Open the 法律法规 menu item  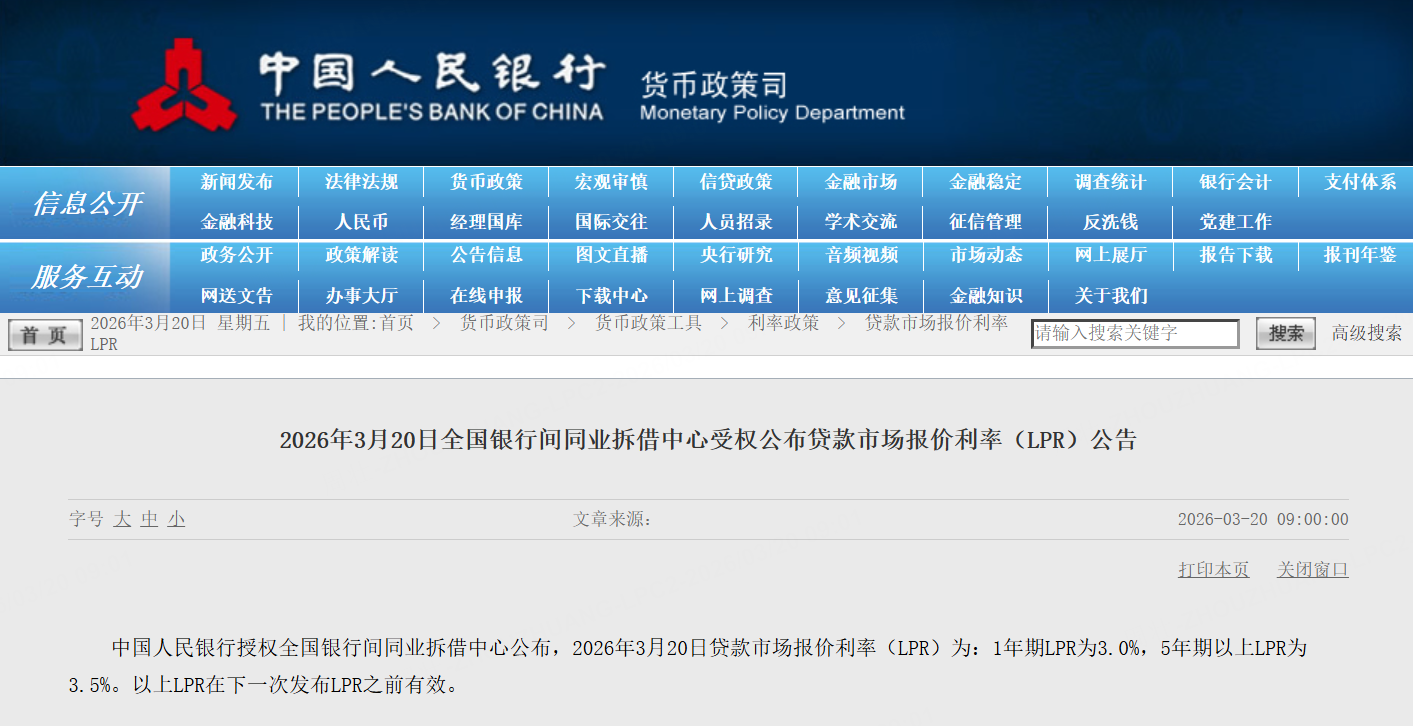(361, 182)
